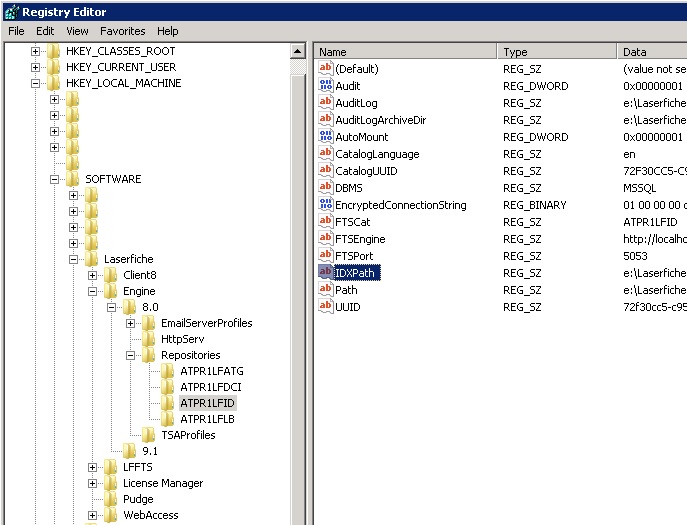Select the WebAccess key label
This screenshot has width=687, height=525.
(151, 515)
